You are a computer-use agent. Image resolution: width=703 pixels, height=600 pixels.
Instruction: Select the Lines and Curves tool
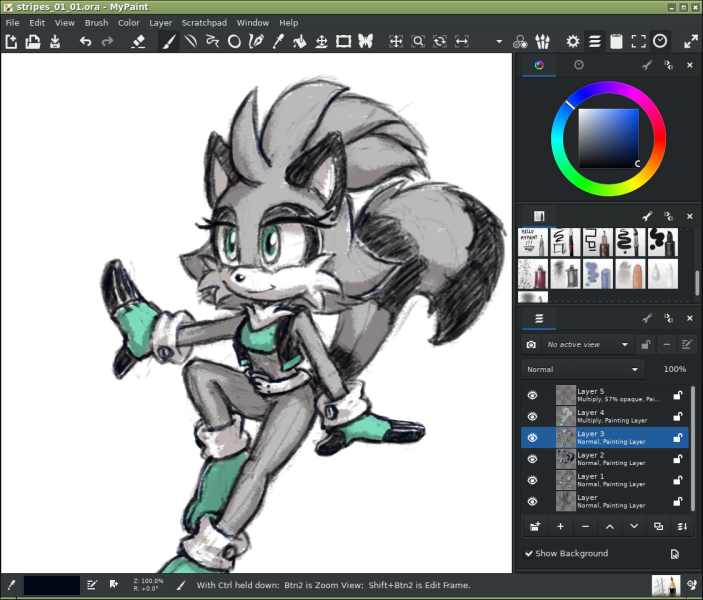(191, 42)
